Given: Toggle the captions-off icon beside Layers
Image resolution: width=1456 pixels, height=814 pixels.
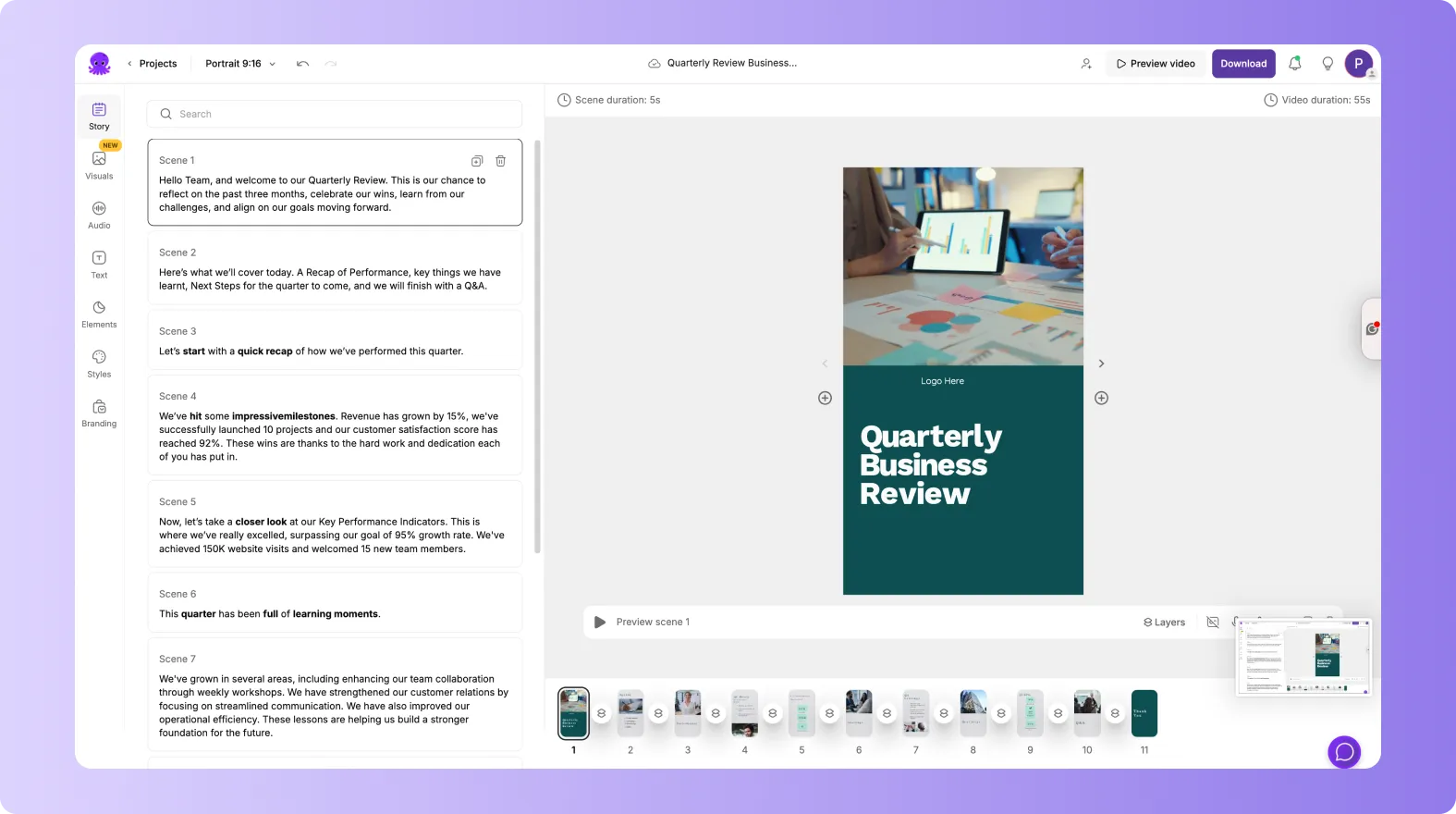Looking at the screenshot, I should tap(1213, 623).
